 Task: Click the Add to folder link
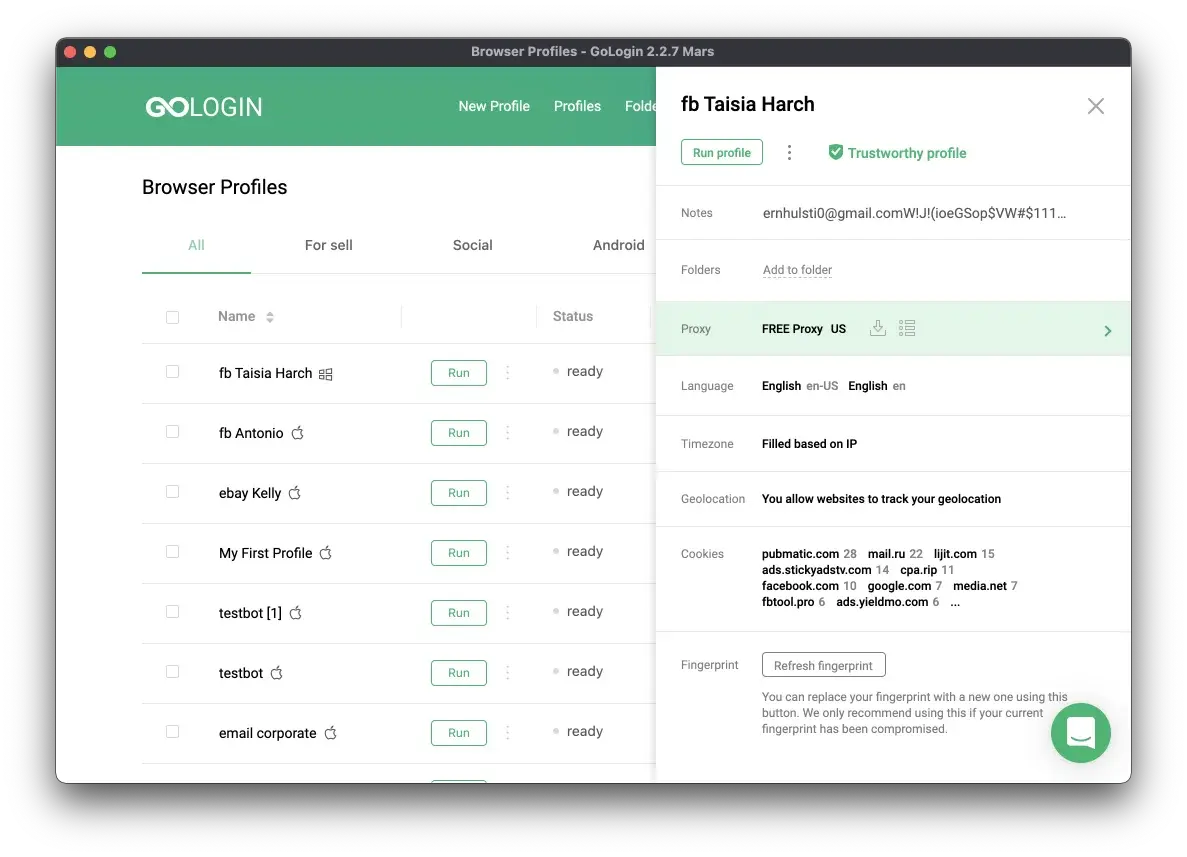click(x=797, y=270)
